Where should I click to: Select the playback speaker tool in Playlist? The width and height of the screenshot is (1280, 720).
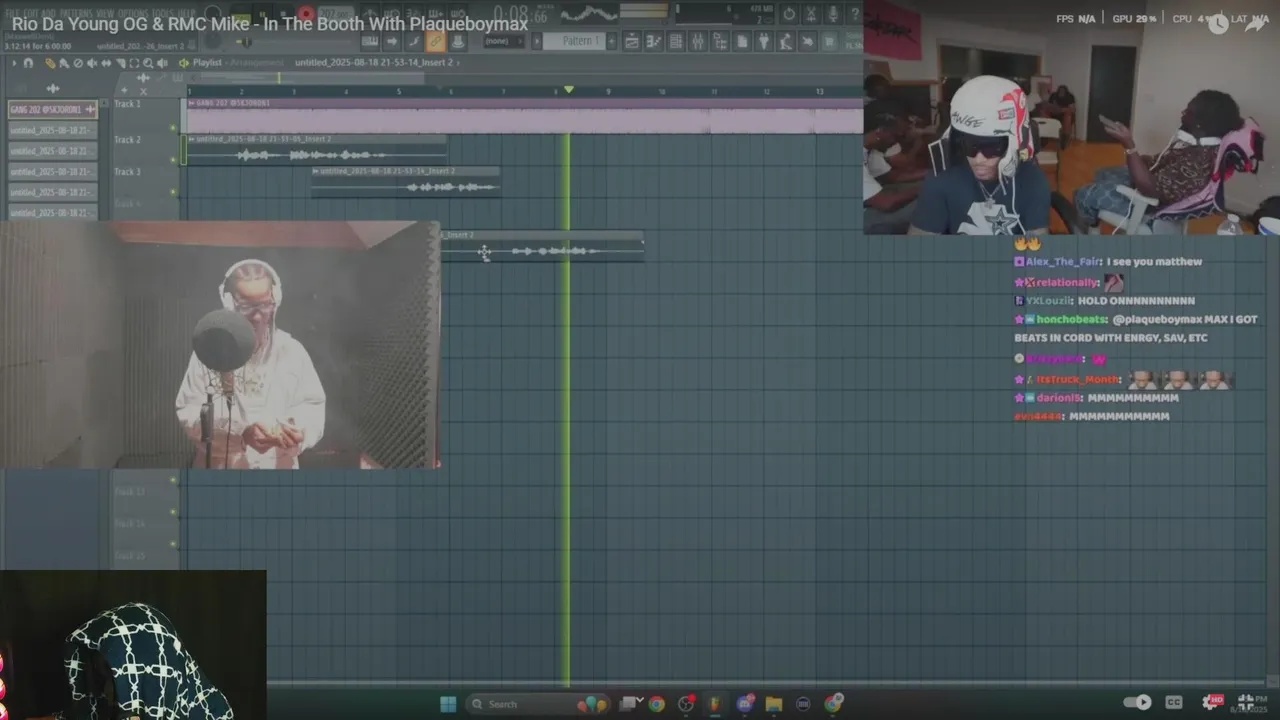coord(162,63)
